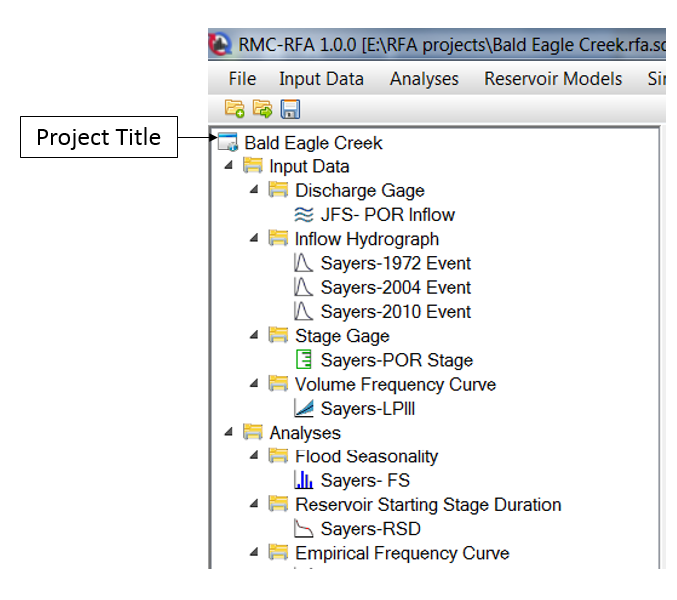Select the Empirical Frequency Curve label
The width and height of the screenshot is (677, 600).
(402, 553)
